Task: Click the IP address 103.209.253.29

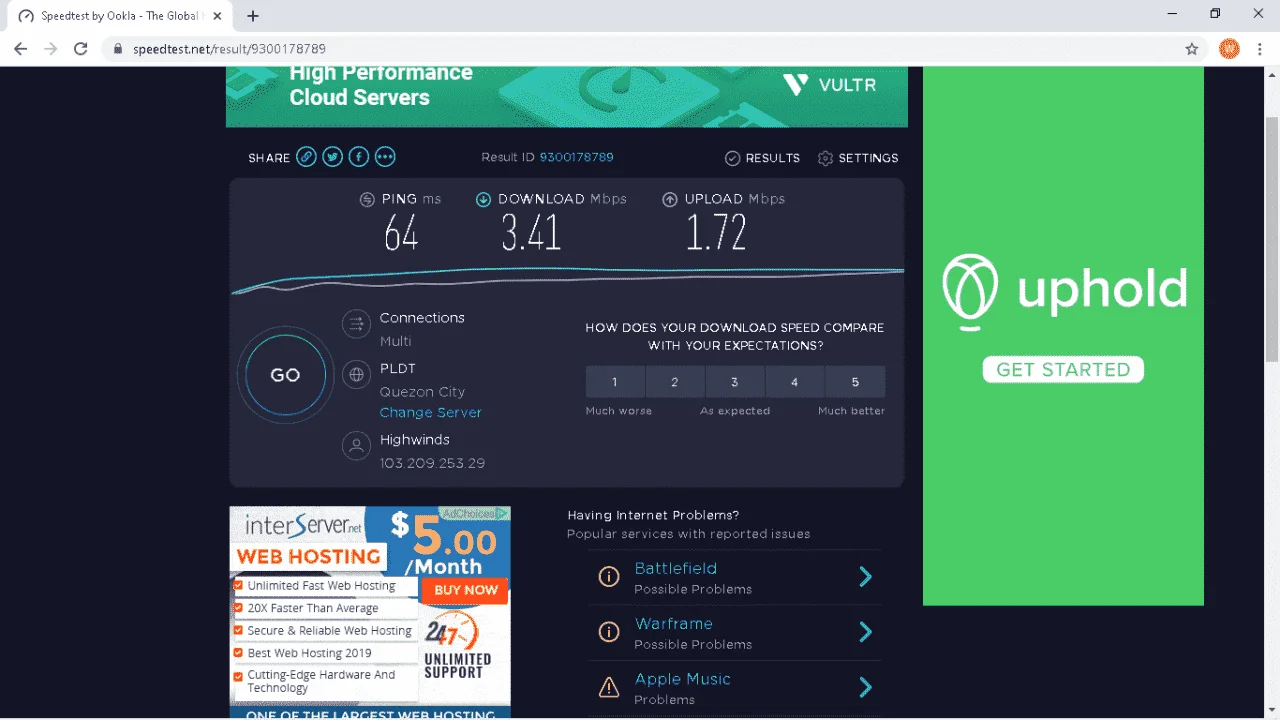Action: click(432, 463)
